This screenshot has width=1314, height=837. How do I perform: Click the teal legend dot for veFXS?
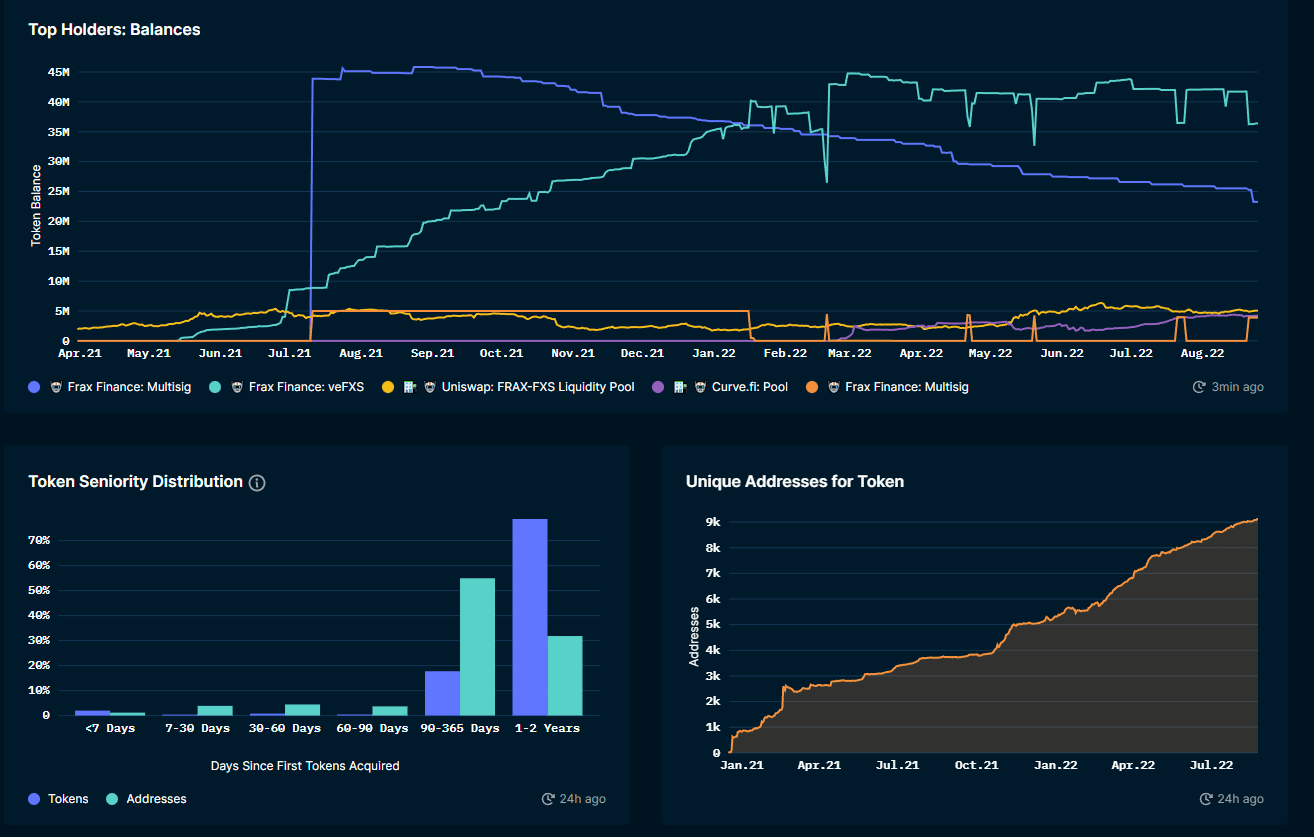pos(215,387)
